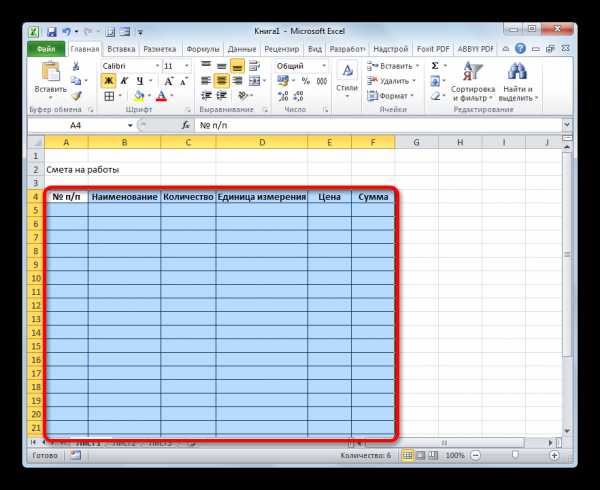This screenshot has width=600, height=490.
Task: Toggle Underline (Ч) formatting
Action: (140, 81)
